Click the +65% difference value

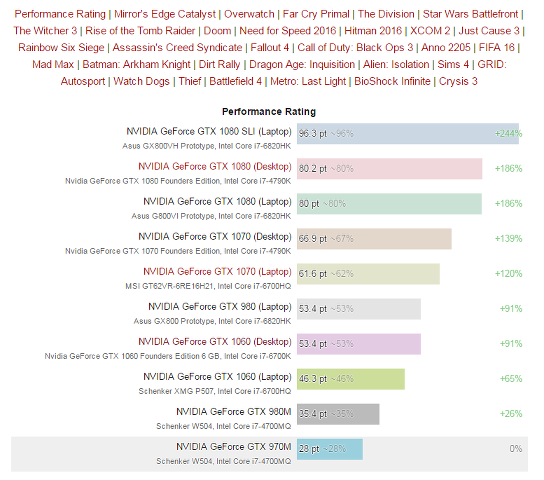click(511, 379)
